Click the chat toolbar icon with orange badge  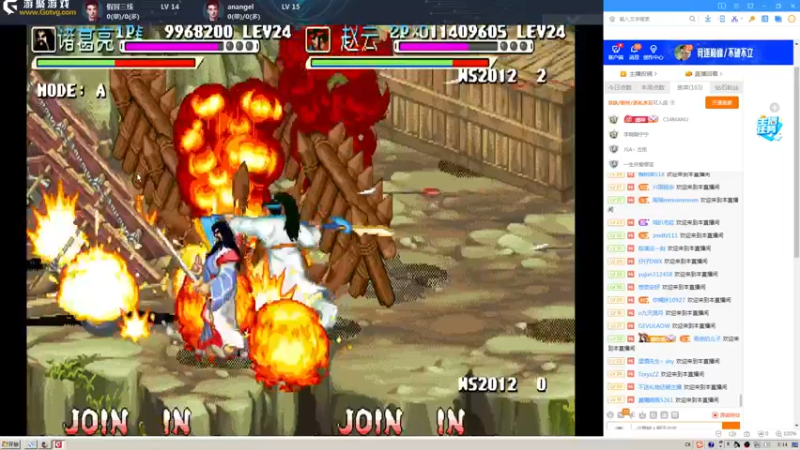click(x=622, y=414)
